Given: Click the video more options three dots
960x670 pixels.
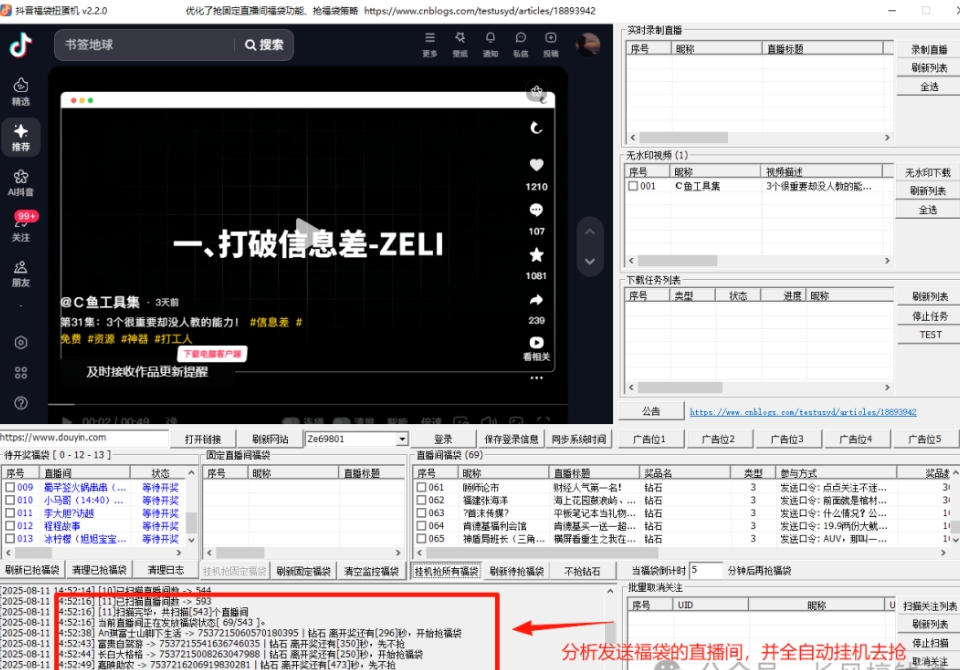Looking at the screenshot, I should tap(536, 378).
